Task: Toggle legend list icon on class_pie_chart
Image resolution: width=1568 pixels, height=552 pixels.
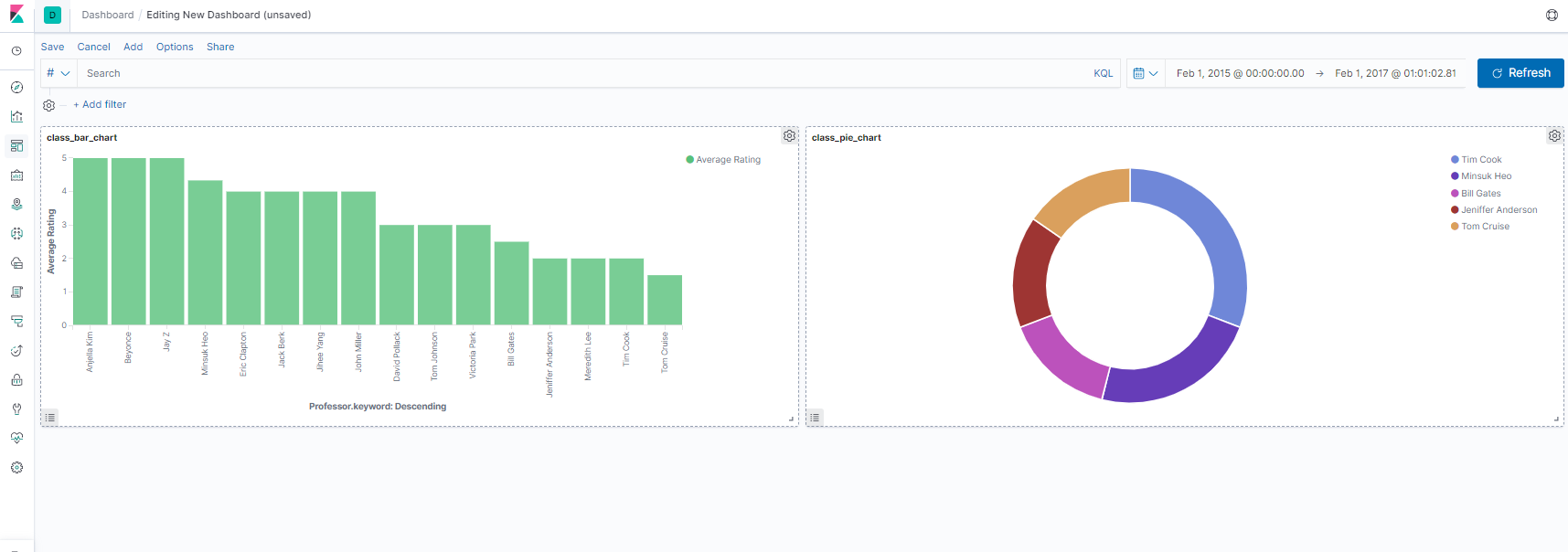Action: (815, 418)
